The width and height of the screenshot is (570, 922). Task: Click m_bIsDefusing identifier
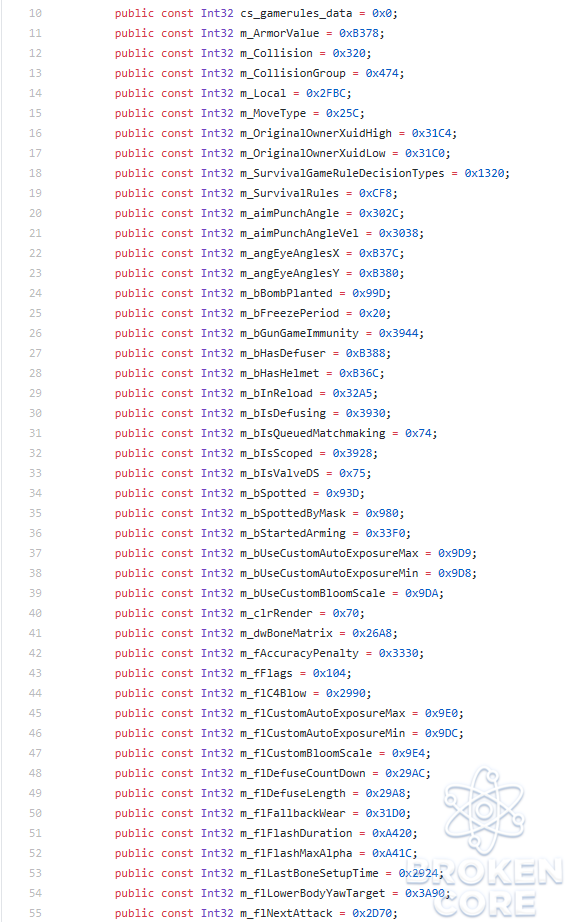point(283,413)
